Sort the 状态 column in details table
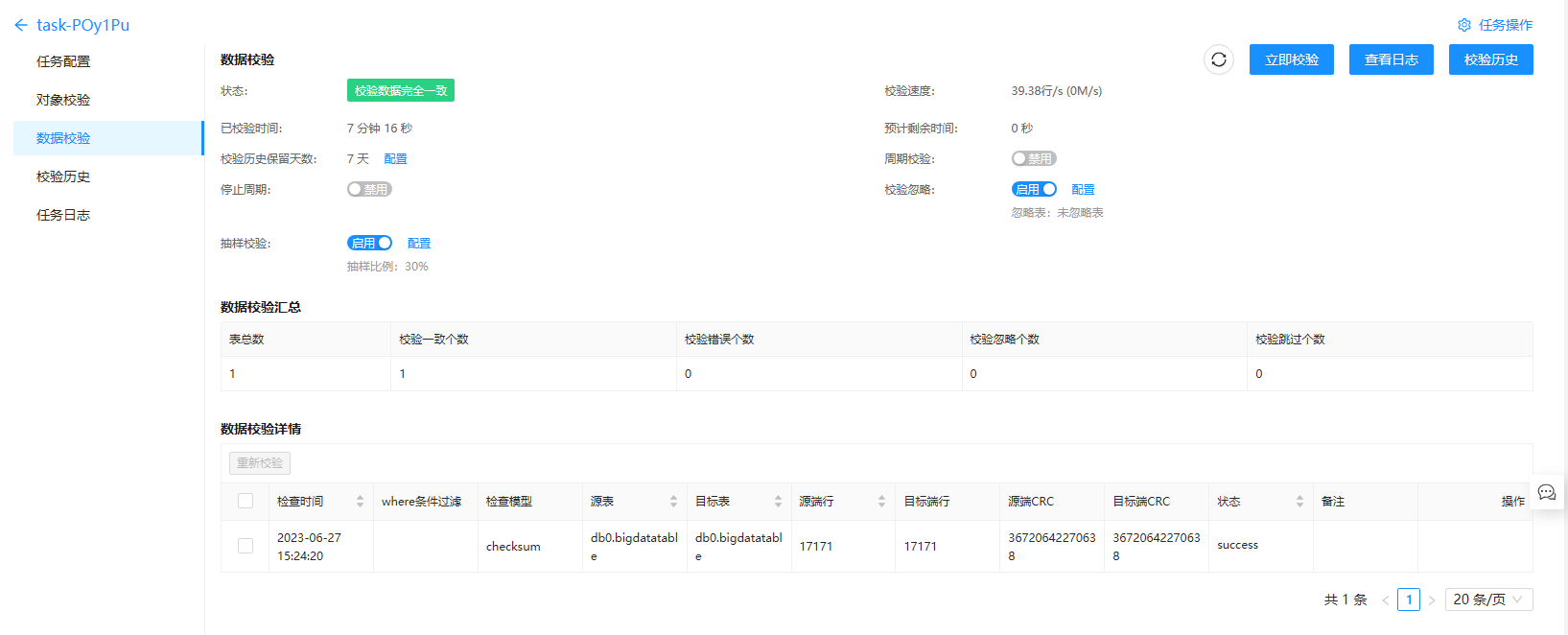 [1299, 502]
